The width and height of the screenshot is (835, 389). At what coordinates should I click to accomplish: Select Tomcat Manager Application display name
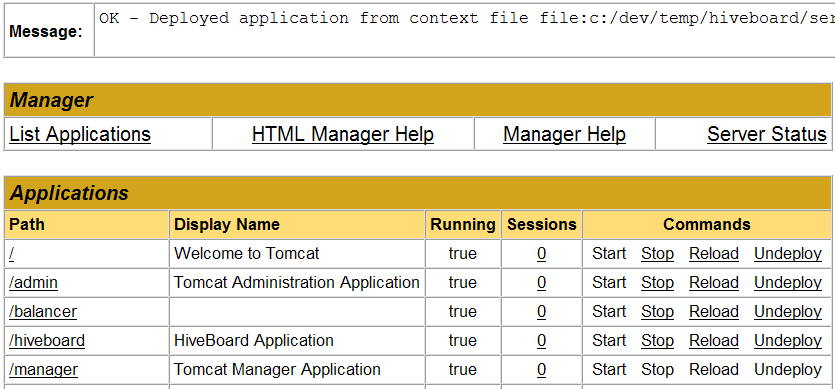coord(277,369)
